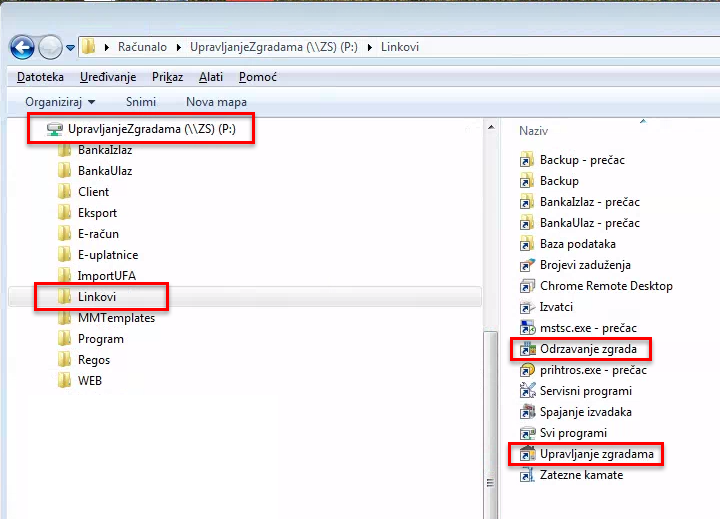Click scroll up arrow of navigation pane
The image size is (720, 519).
[x=491, y=127]
